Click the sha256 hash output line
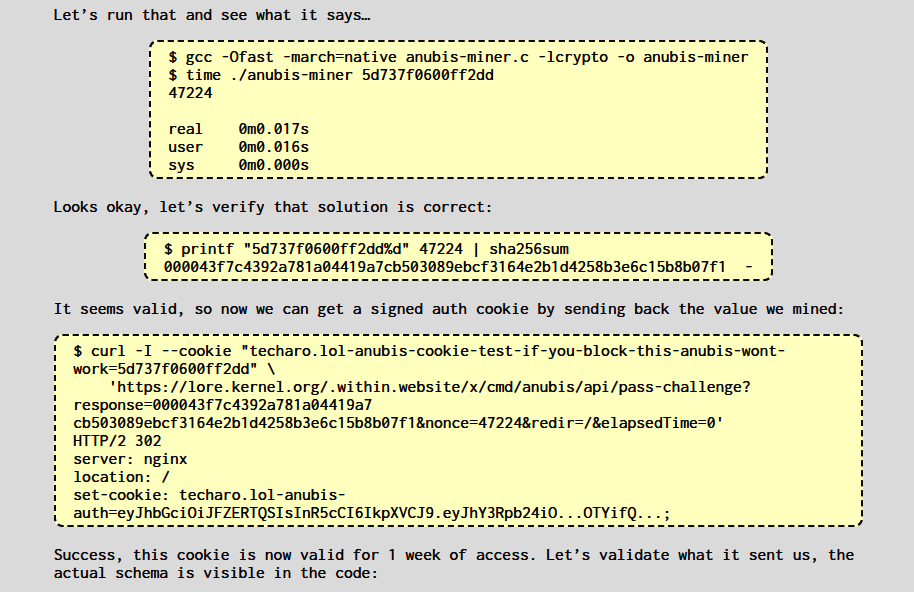 444,266
